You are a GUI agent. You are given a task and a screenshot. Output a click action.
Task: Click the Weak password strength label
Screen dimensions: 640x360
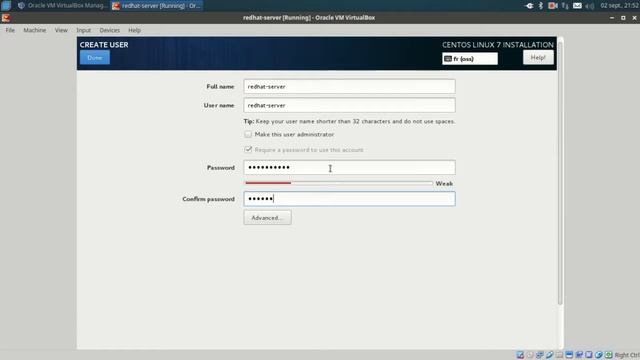[444, 184]
